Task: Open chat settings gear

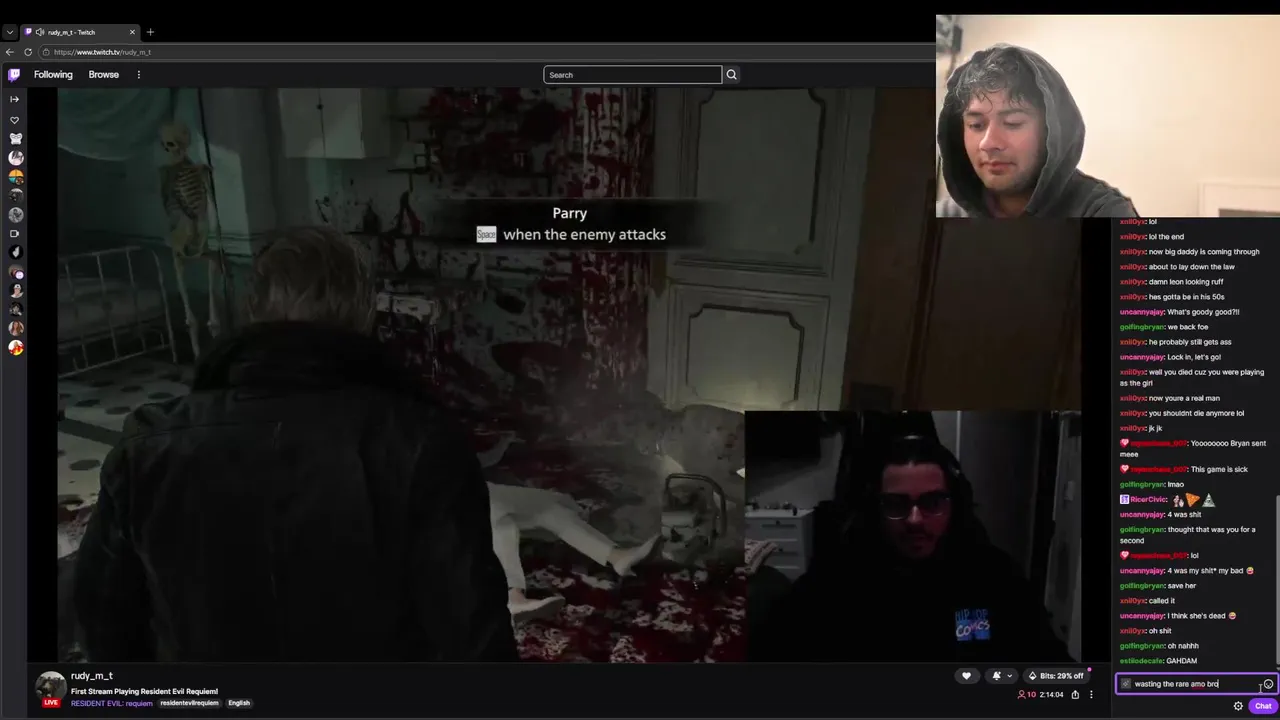Action: [x=1238, y=706]
